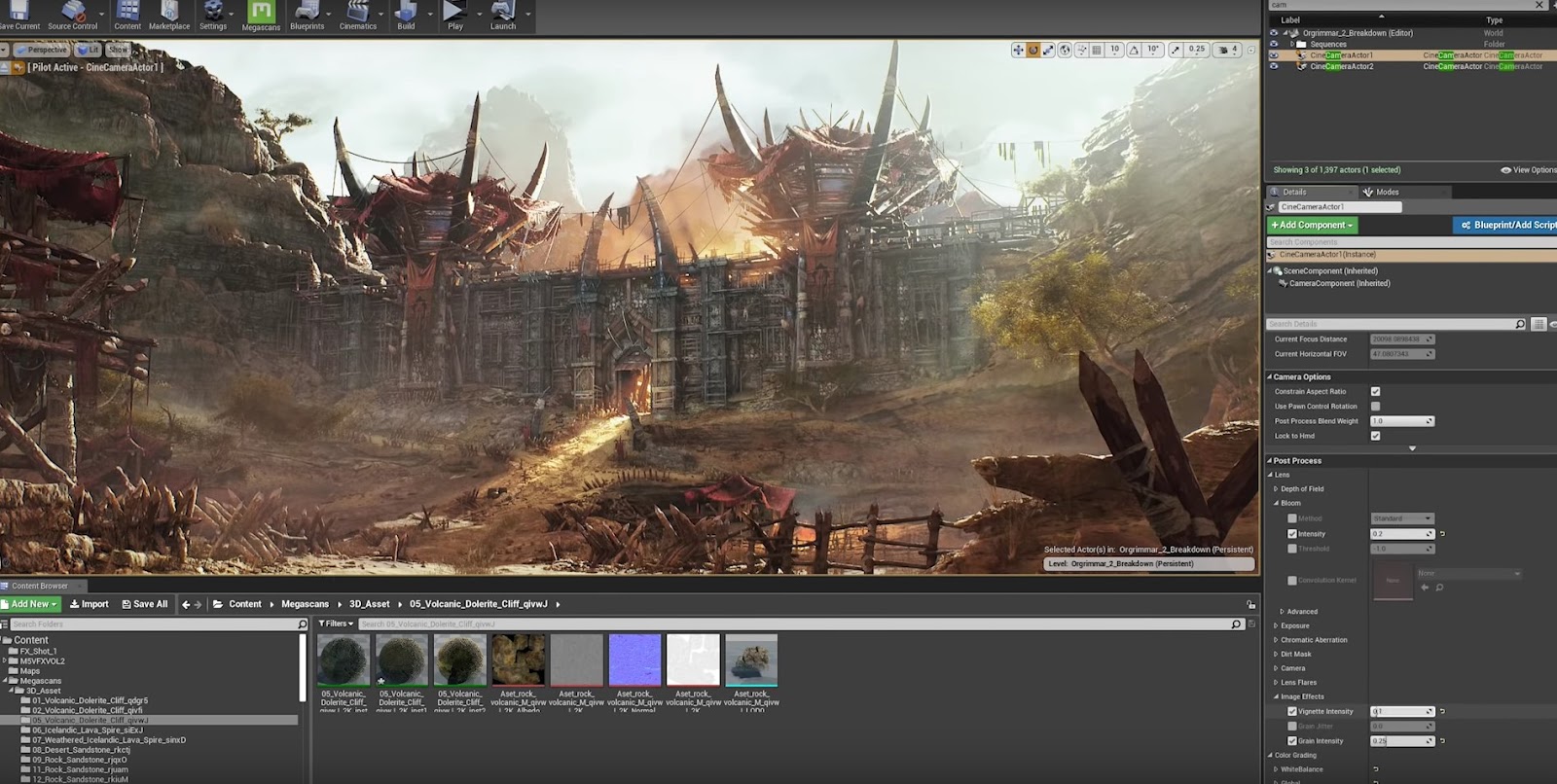Screen dimensions: 1557x784
Task: Select the translate gizmo tool in viewport
Action: click(1018, 50)
